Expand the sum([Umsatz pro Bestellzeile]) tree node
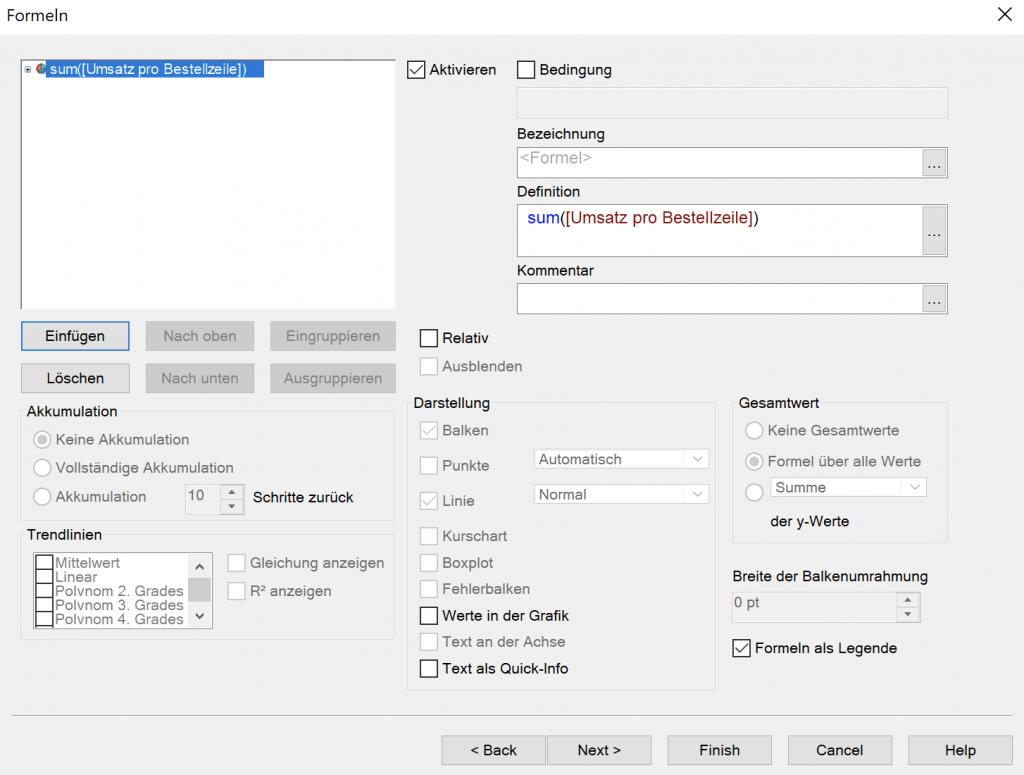This screenshot has width=1024, height=775. click(x=26, y=69)
